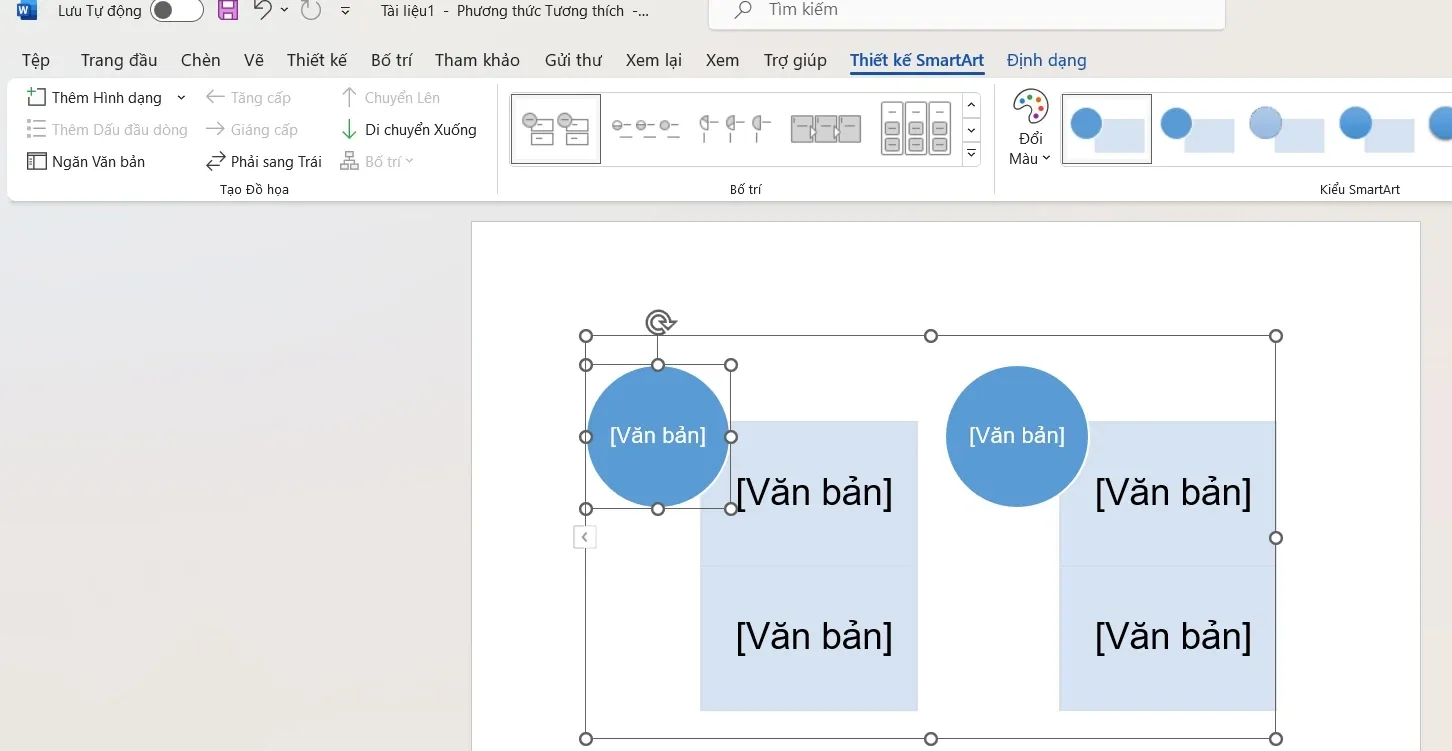
Task: Select the second SmartArt style thumbnail
Action: (1196, 129)
